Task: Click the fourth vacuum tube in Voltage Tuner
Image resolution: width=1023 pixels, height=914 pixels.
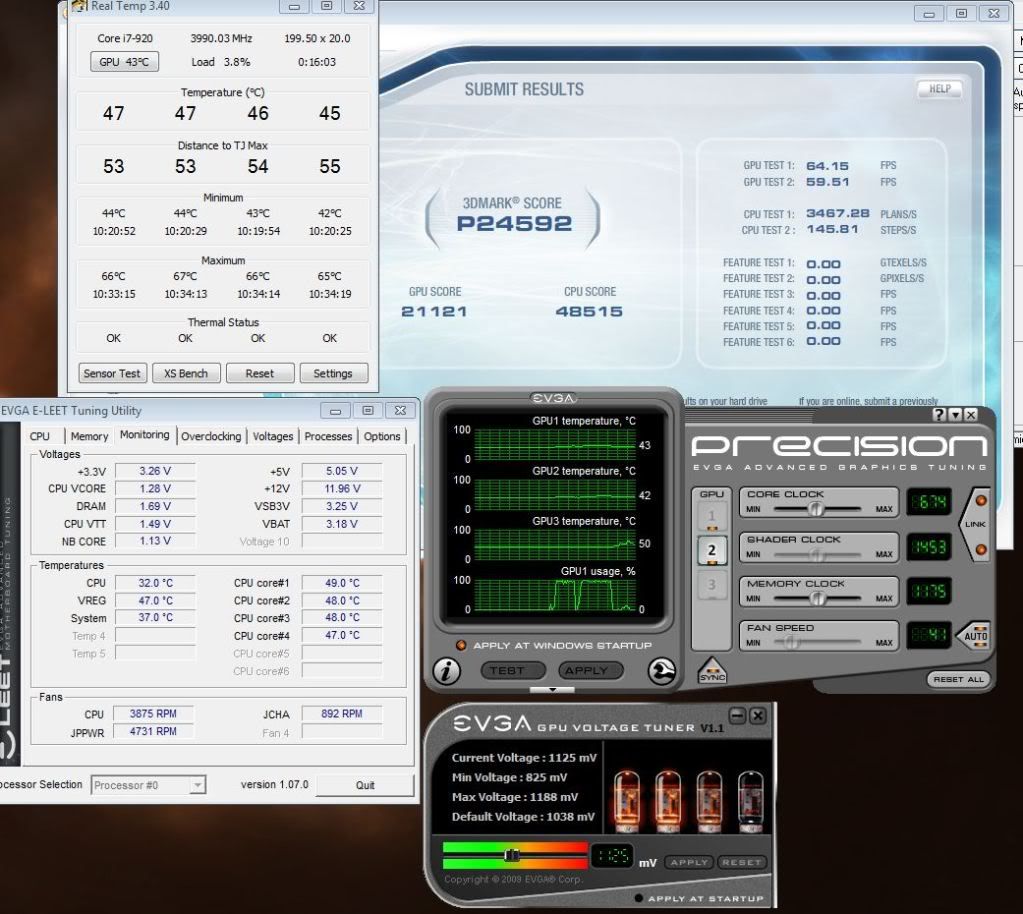Action: pyautogui.click(x=750, y=800)
